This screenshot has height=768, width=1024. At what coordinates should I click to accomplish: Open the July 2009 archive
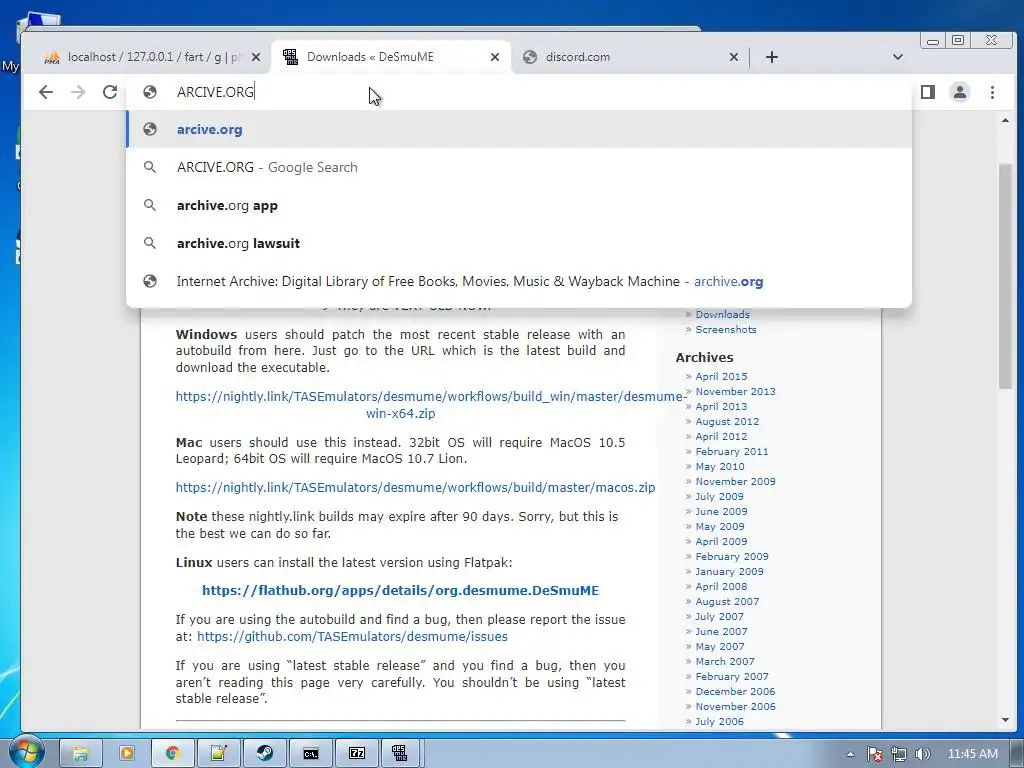point(719,496)
